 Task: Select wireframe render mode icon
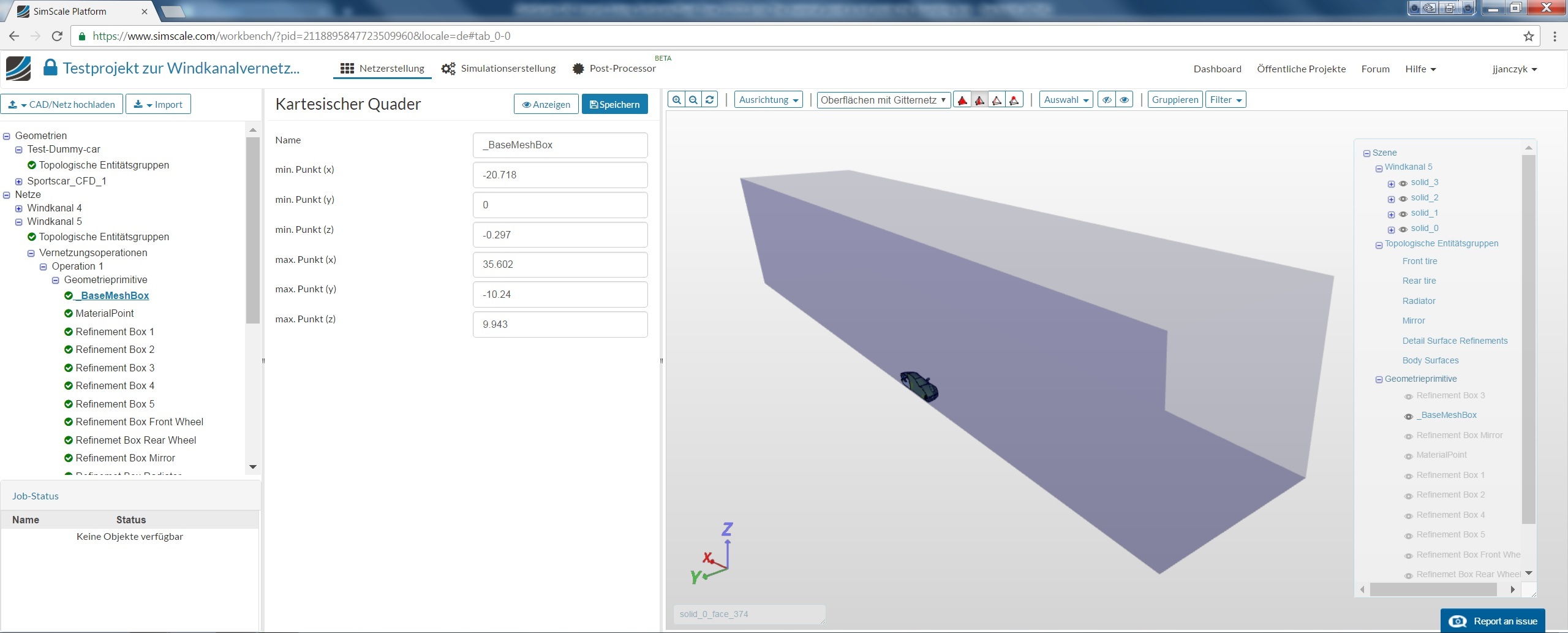(997, 100)
